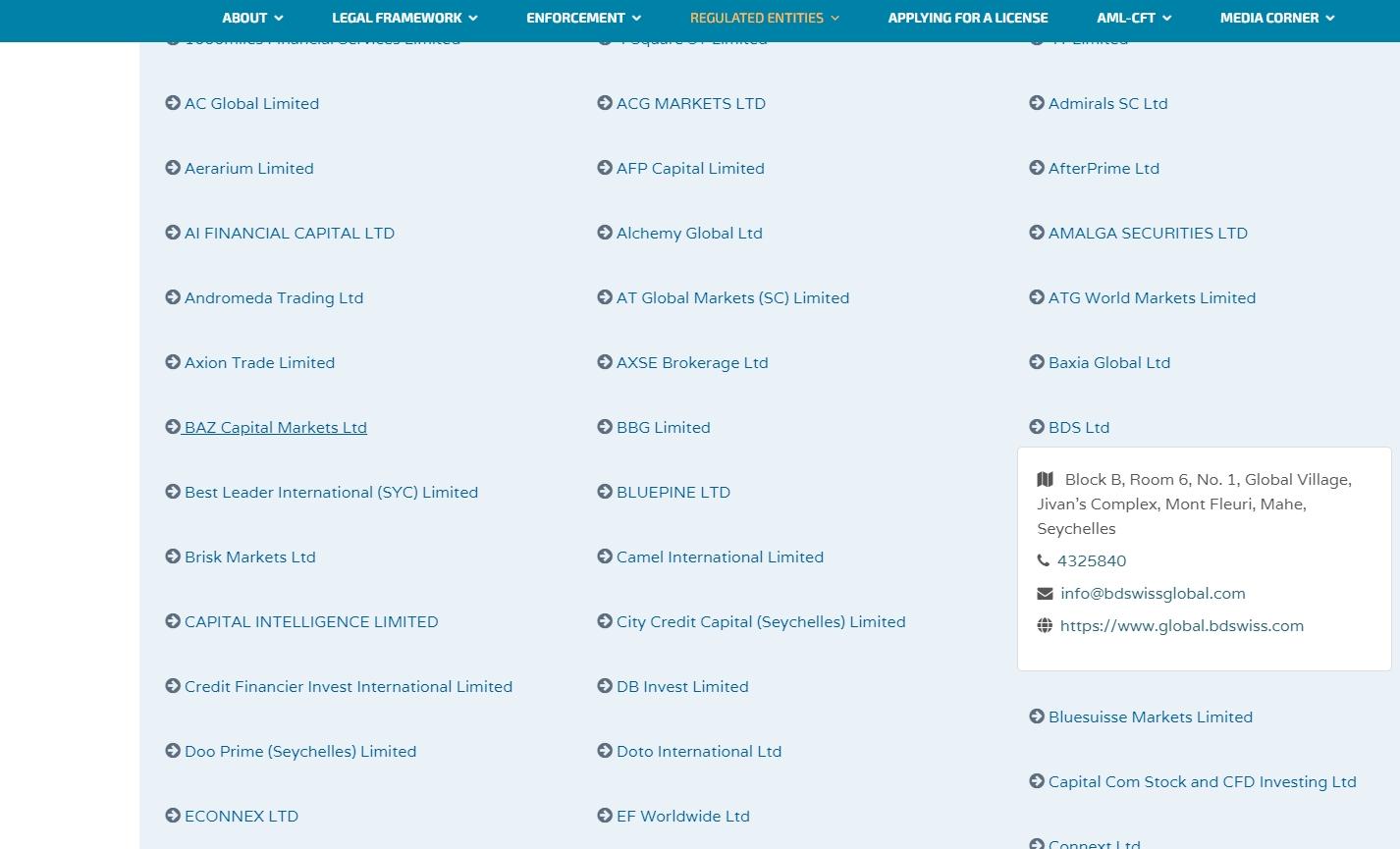Viewport: 1400px width, 849px height.
Task: Visit https://www.global.bdswiss.com link
Action: click(1182, 625)
